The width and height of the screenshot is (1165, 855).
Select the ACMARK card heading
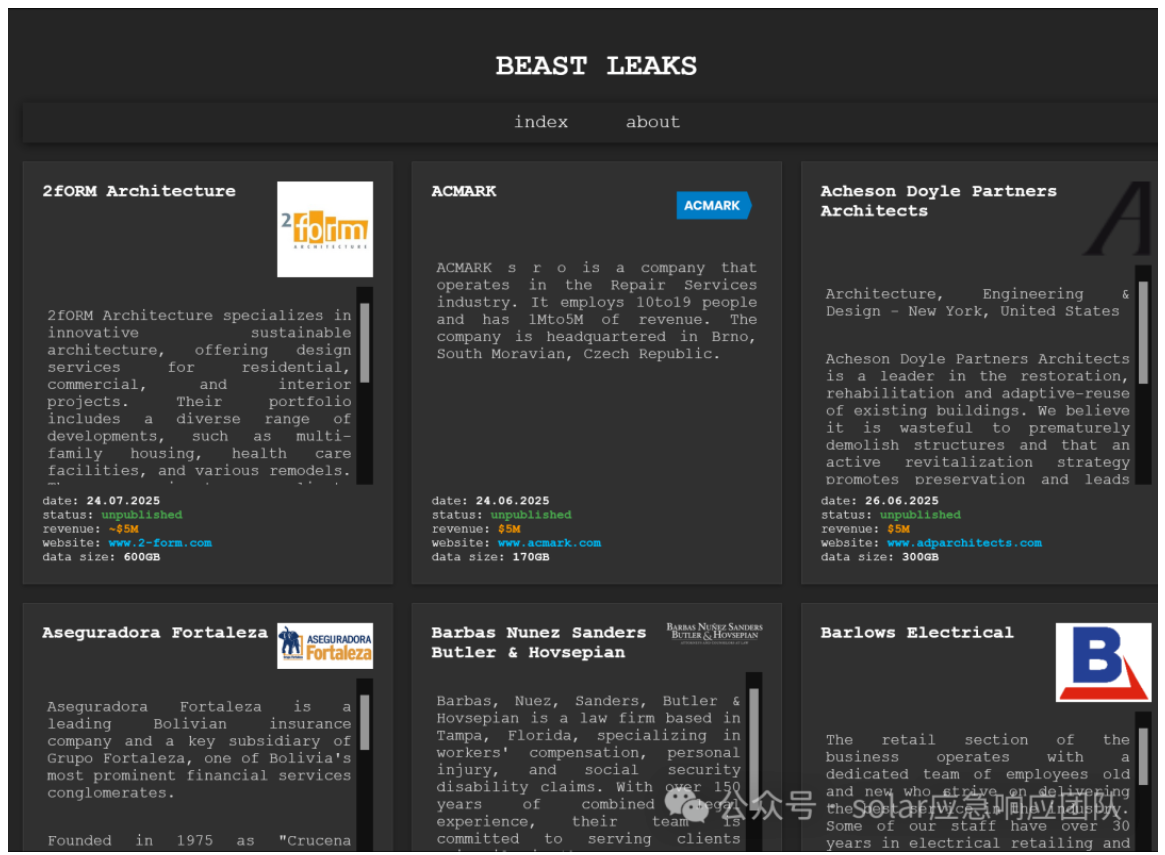tap(464, 191)
